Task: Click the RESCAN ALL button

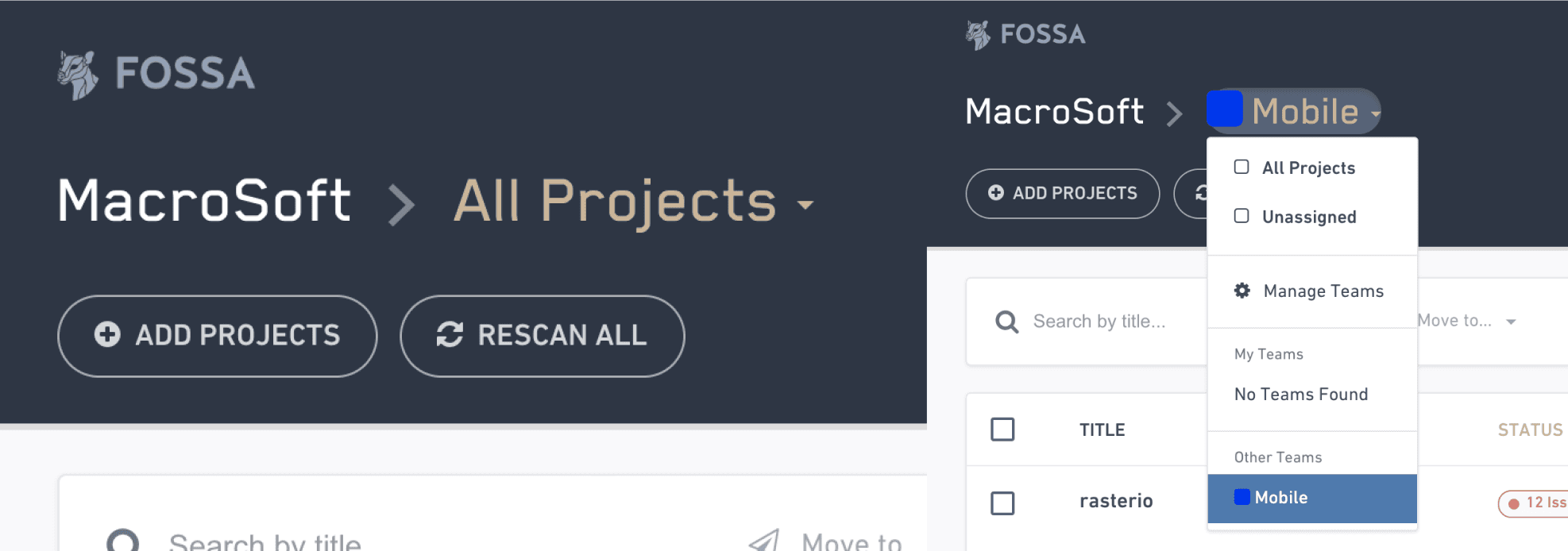Action: pos(542,335)
